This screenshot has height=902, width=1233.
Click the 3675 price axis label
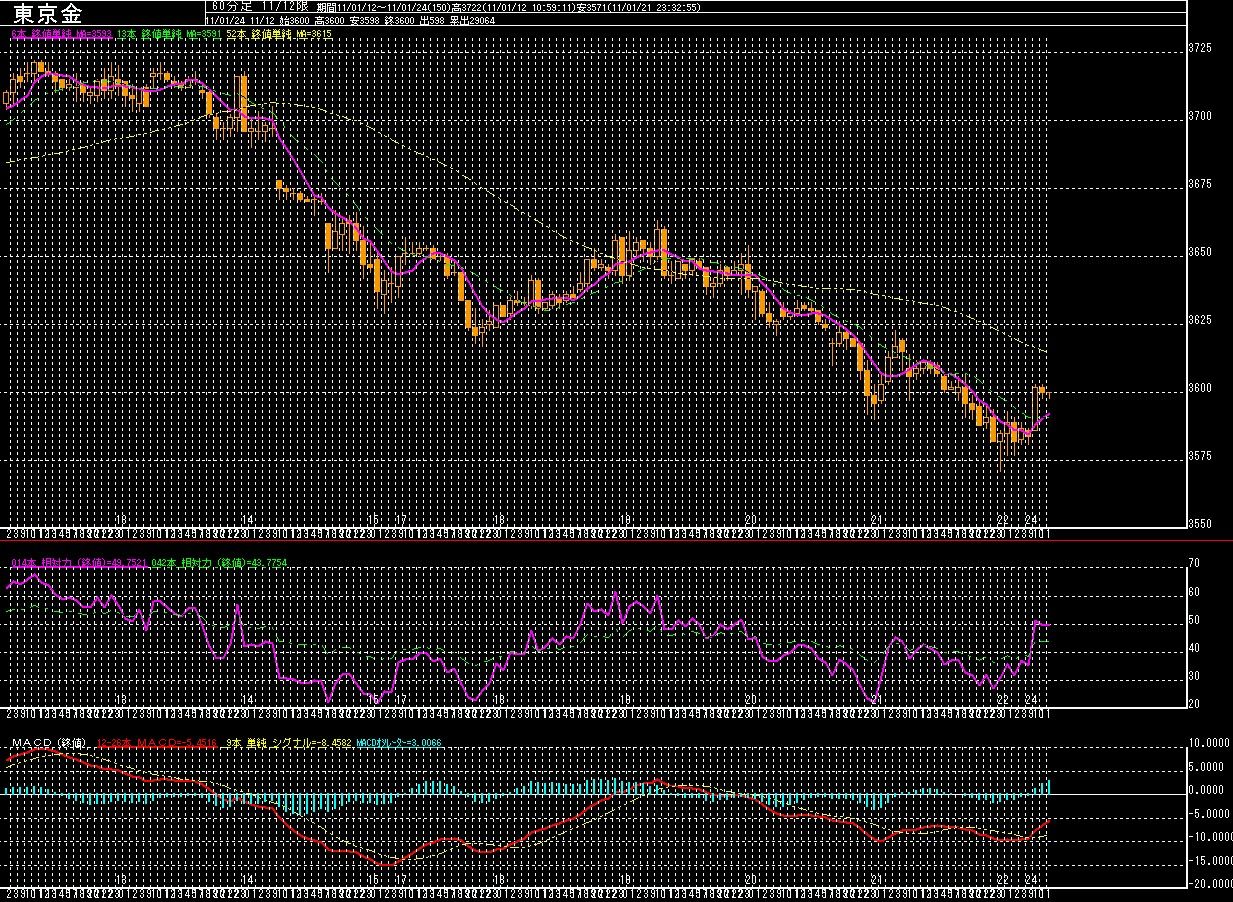click(x=1198, y=184)
